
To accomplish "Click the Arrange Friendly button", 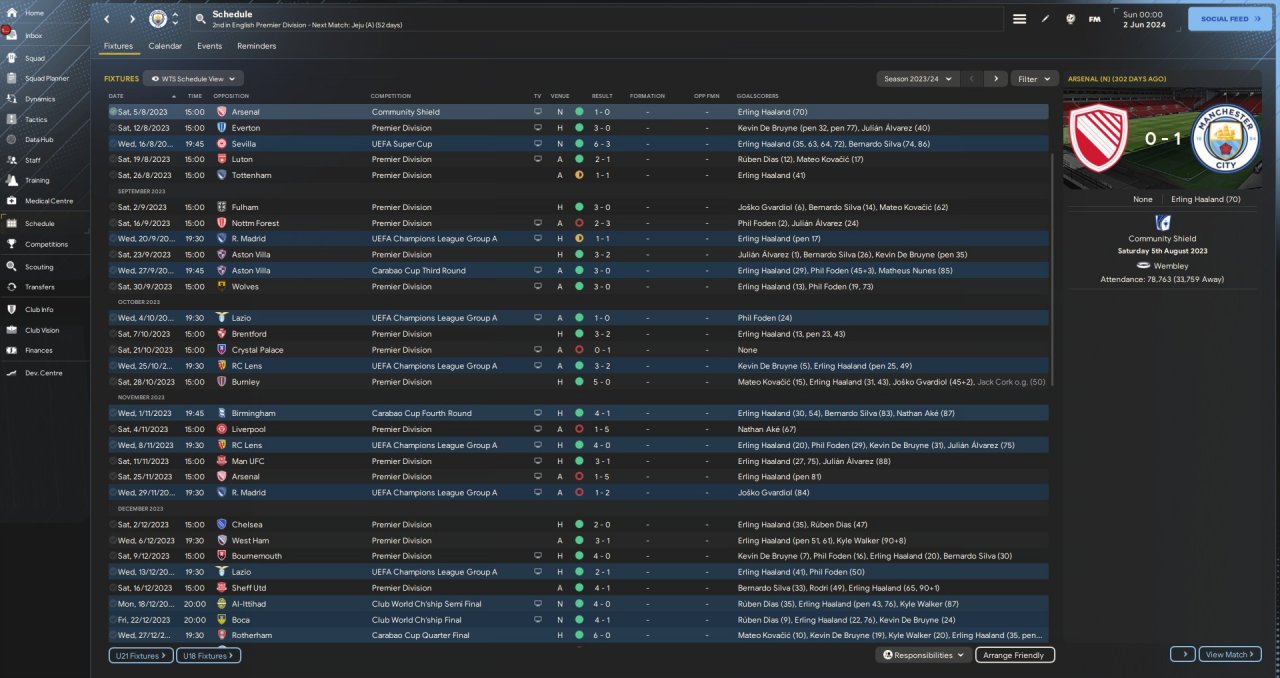I will coord(1014,655).
